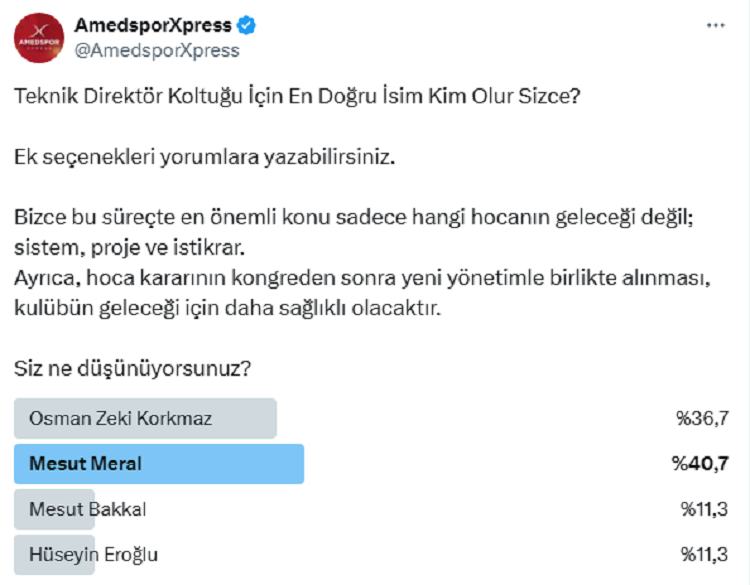Click the blue Mesut Meral result bar
Image resolution: width=750 pixels, height=585 pixels.
159,464
